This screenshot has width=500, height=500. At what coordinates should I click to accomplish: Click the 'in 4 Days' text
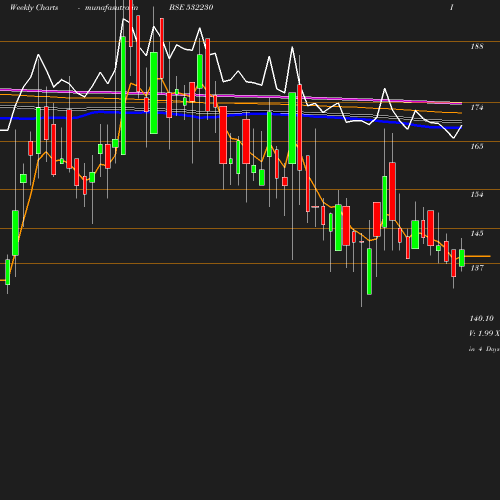(484, 349)
